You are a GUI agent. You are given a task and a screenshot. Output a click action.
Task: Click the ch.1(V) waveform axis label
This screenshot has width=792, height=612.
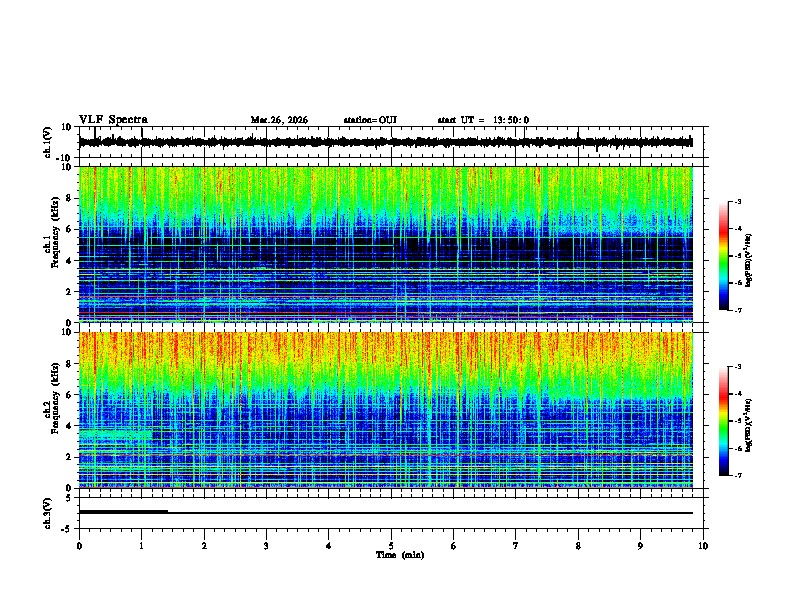click(x=47, y=142)
